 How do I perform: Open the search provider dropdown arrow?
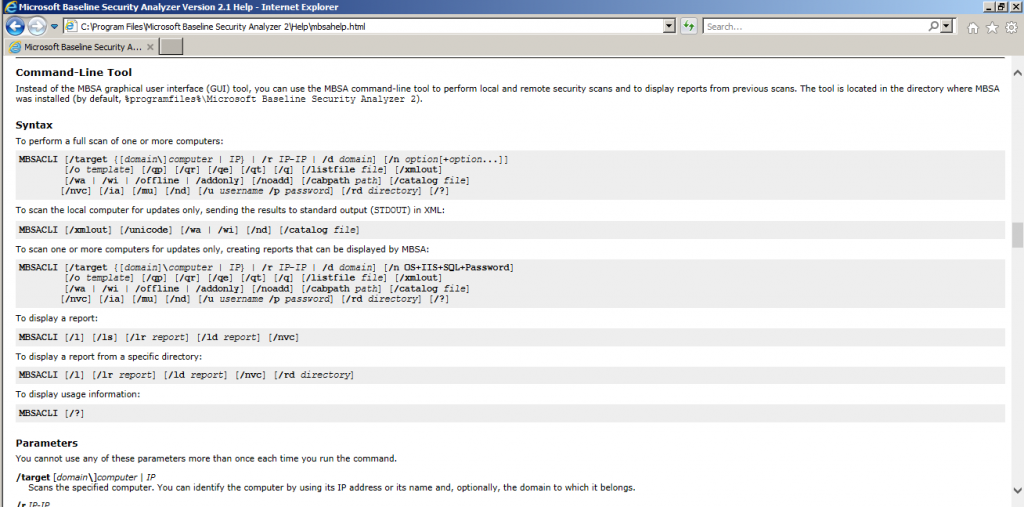(x=948, y=27)
